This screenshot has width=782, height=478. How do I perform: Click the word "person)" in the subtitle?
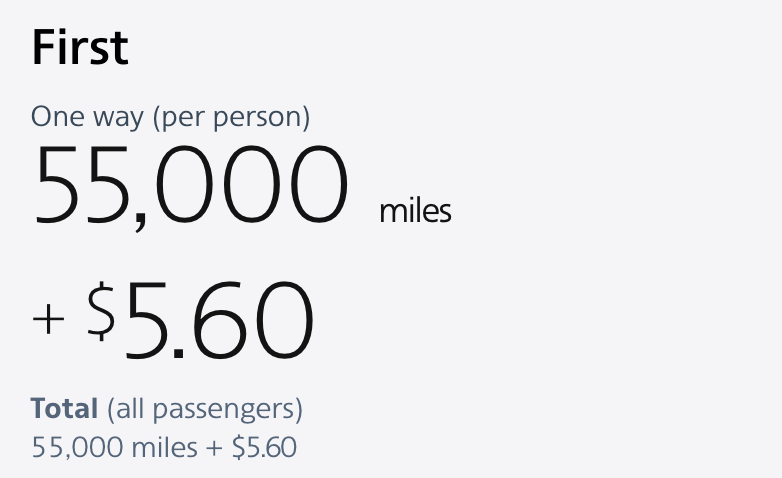coord(261,119)
